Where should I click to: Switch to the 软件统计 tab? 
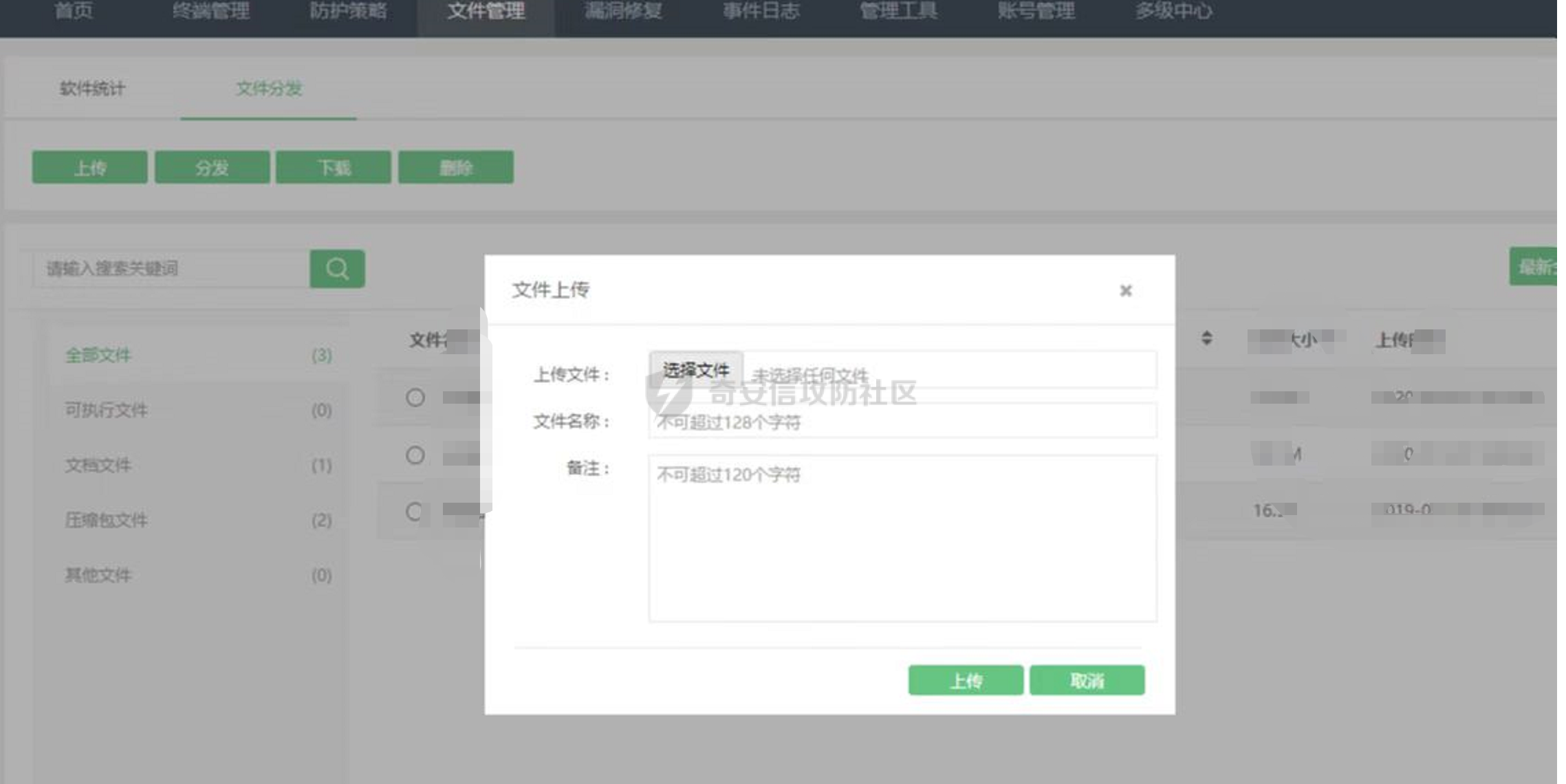click(x=92, y=89)
